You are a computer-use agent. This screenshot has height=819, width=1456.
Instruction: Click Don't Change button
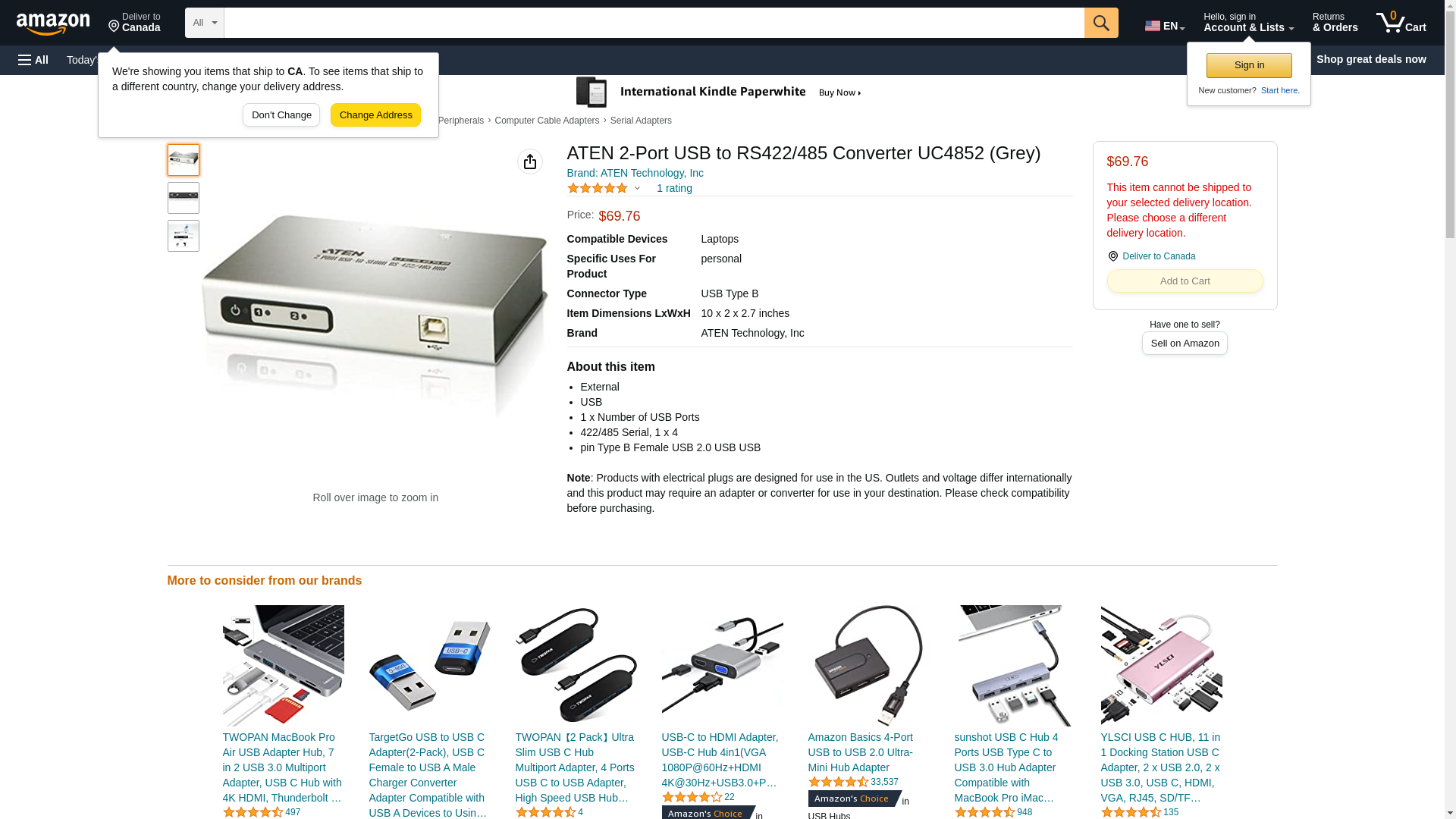281,115
